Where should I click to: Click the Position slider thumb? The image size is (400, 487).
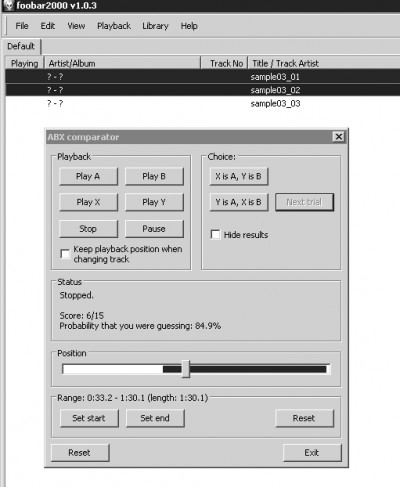(x=186, y=369)
